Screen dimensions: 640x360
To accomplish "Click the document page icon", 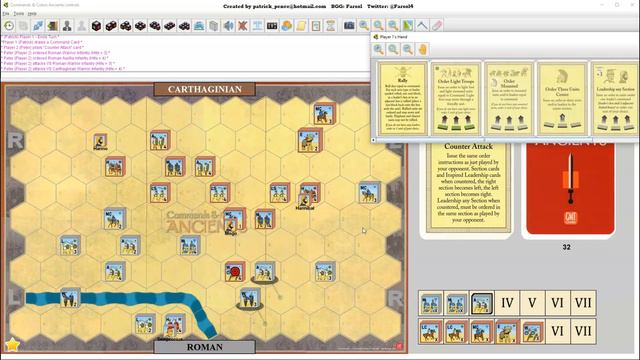I will point(316,26).
